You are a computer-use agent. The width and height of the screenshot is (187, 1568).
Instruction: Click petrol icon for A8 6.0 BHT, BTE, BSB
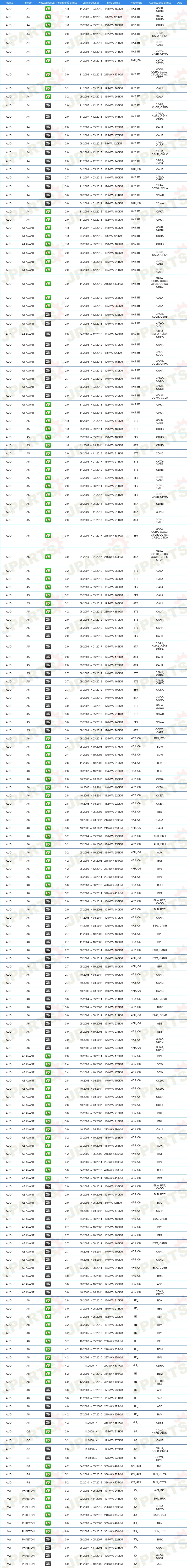(x=48, y=1382)
